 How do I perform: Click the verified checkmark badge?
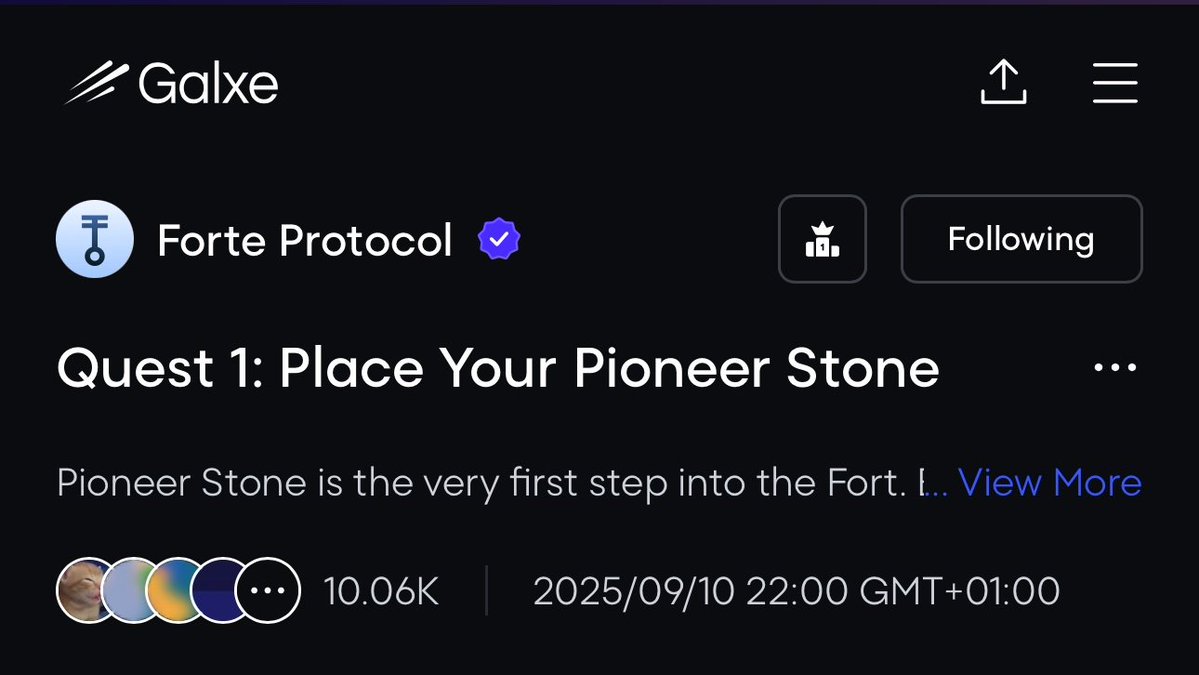[499, 239]
